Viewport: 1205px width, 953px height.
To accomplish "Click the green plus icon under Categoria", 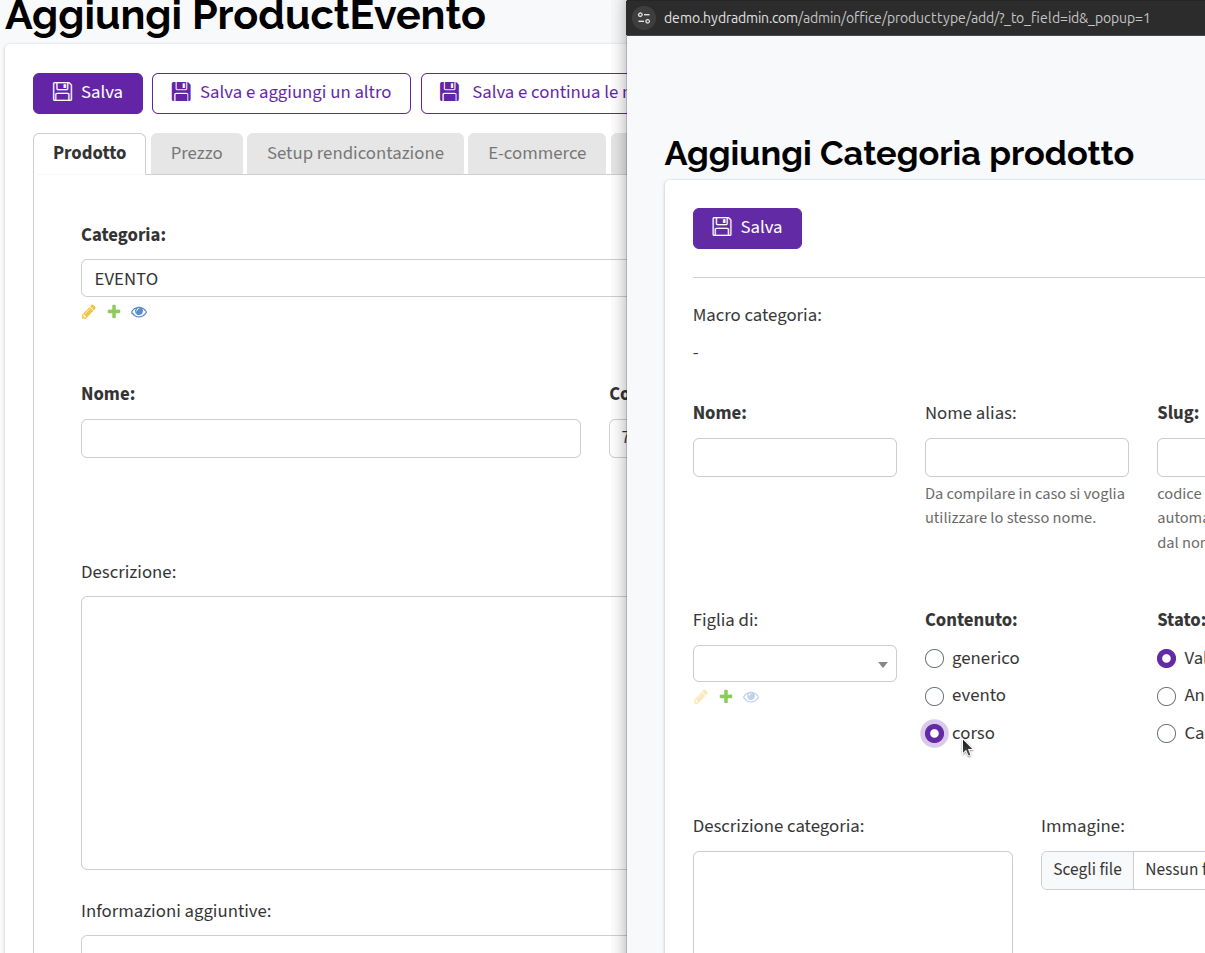I will pyautogui.click(x=114, y=312).
